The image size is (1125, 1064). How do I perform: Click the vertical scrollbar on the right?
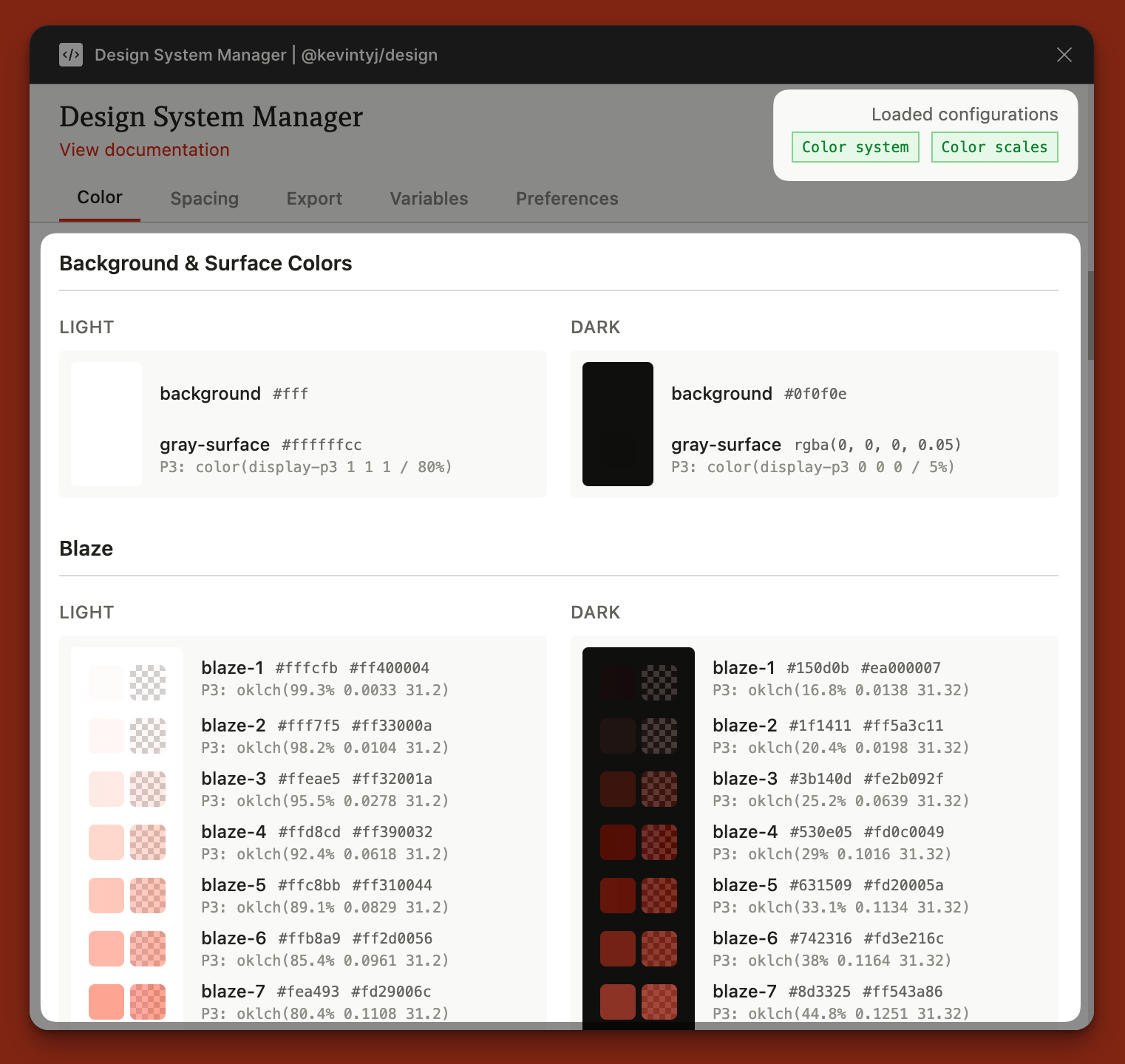[1090, 316]
